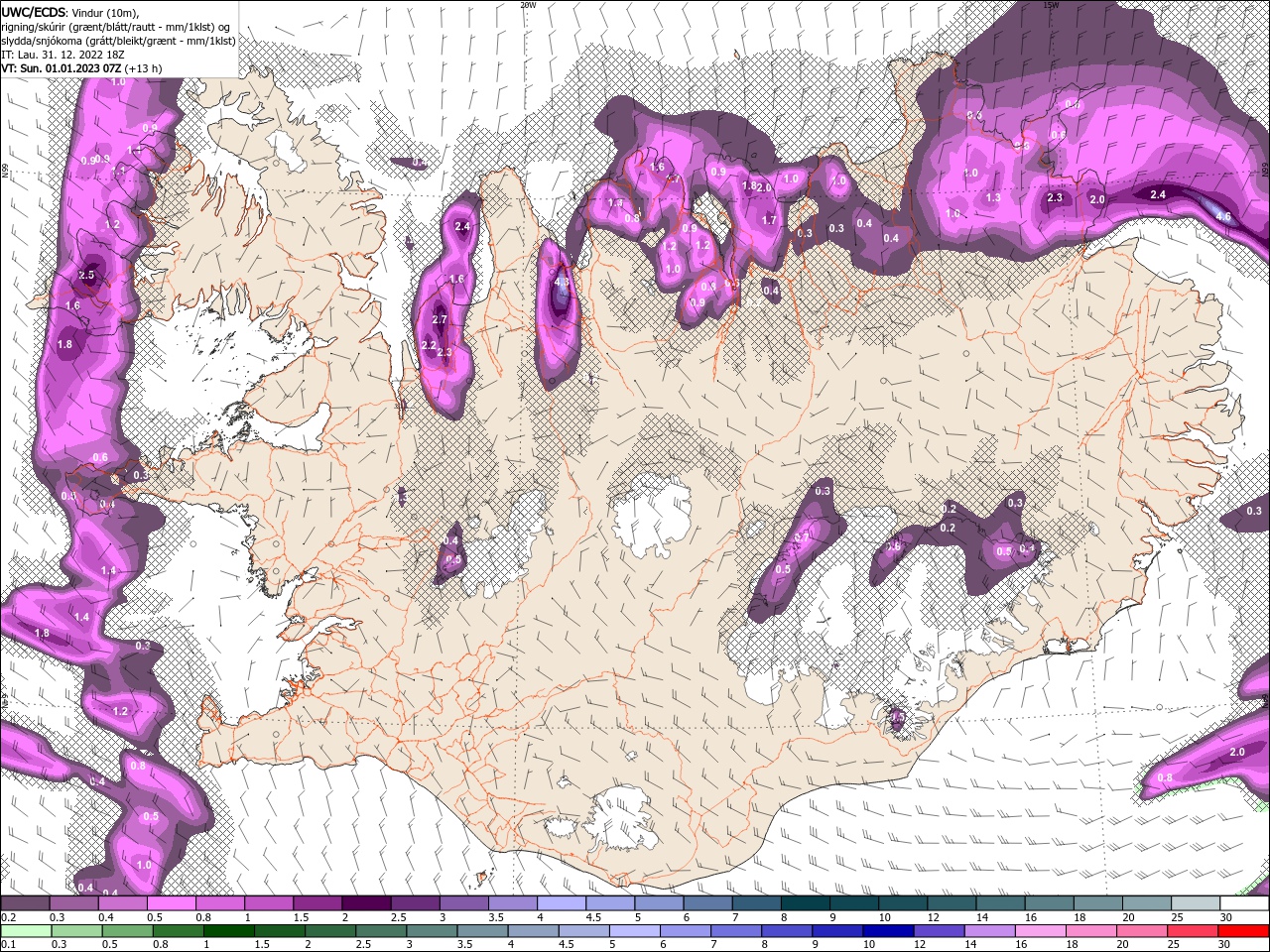The image size is (1270, 952).
Task: Click the 0.1–0.3 pale green rain scale swatch
Action: click(25, 931)
